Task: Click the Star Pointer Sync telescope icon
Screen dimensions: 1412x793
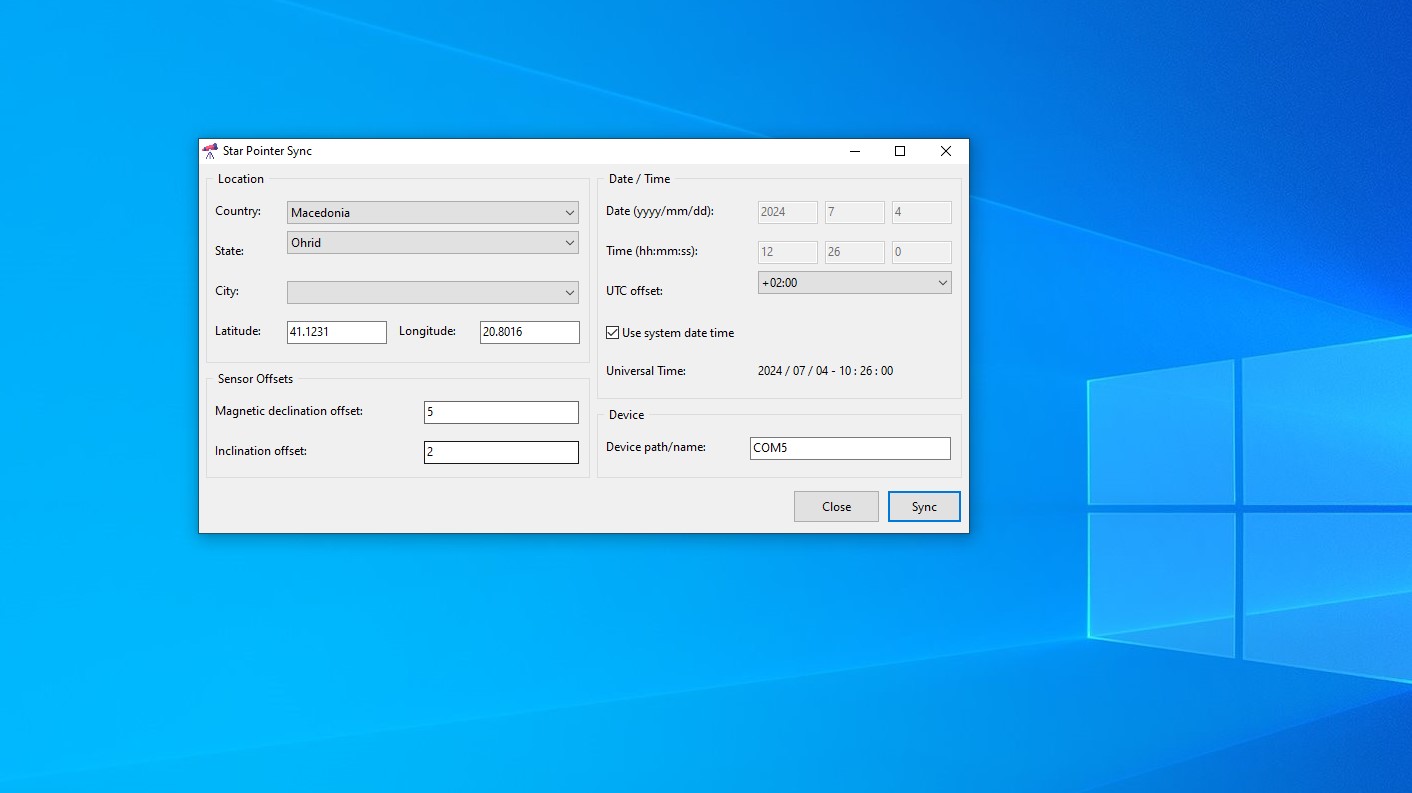Action: pos(210,151)
